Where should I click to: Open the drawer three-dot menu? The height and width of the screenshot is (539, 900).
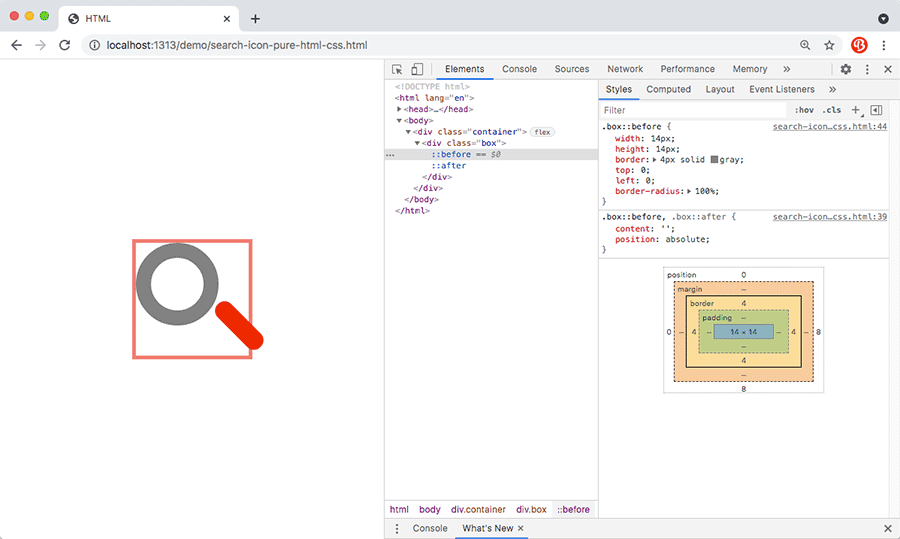click(397, 529)
